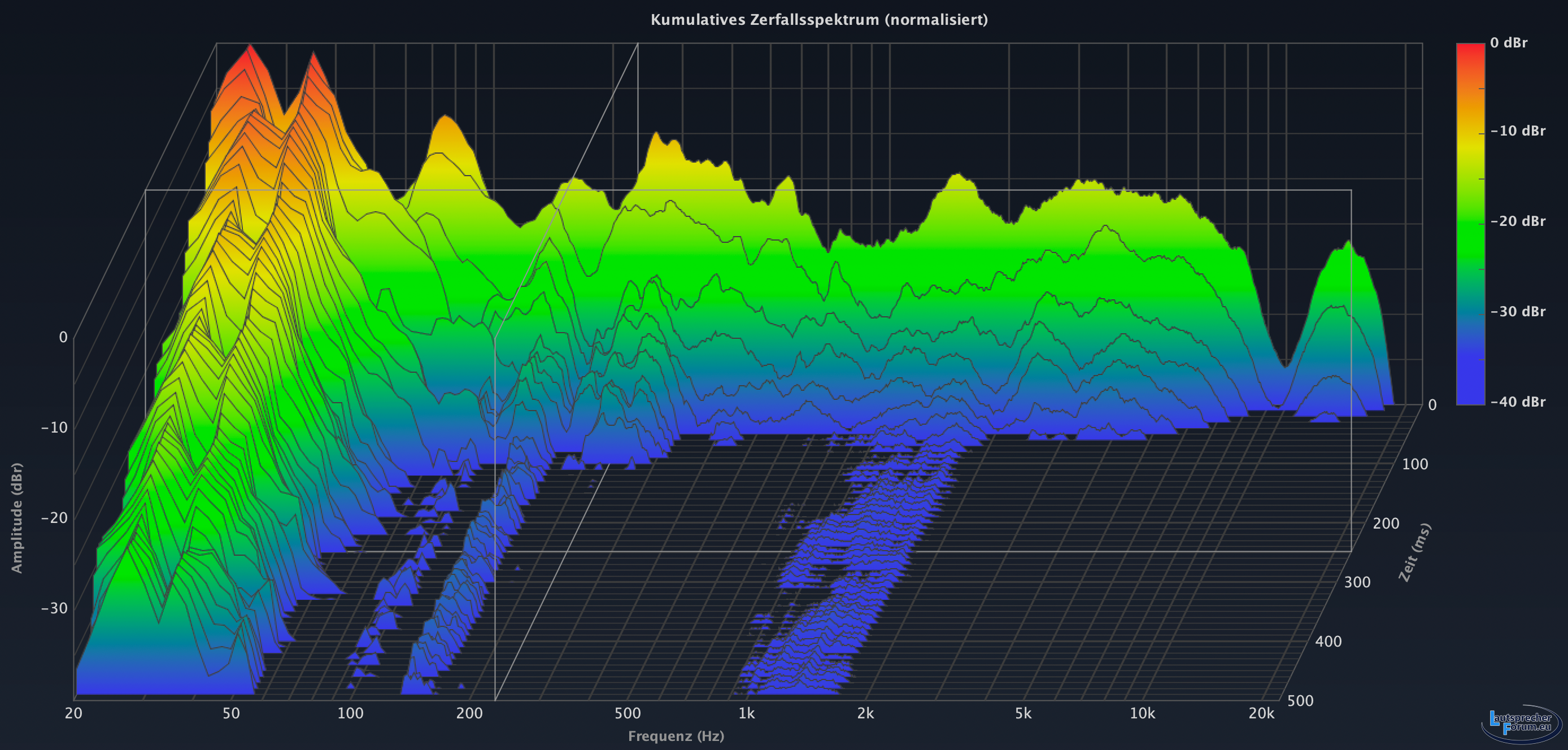Image resolution: width=1568 pixels, height=750 pixels.
Task: Click the -40 dBr color legend label
Action: (x=1518, y=402)
